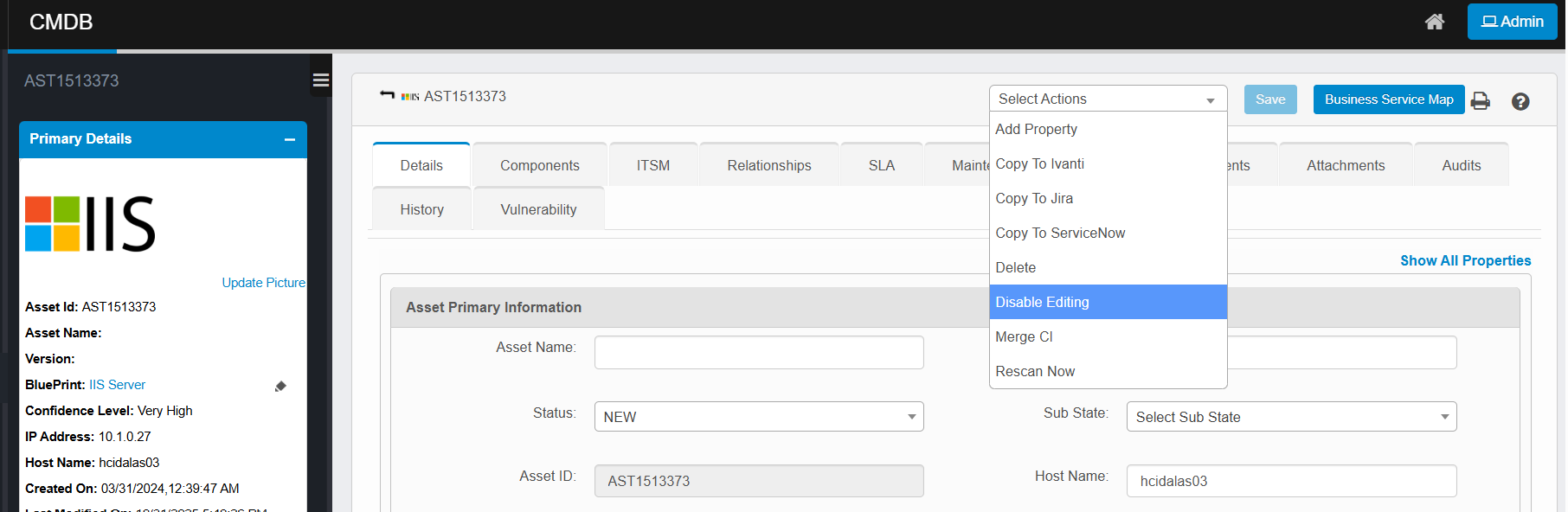Click the IIS logo picture

pos(90,224)
